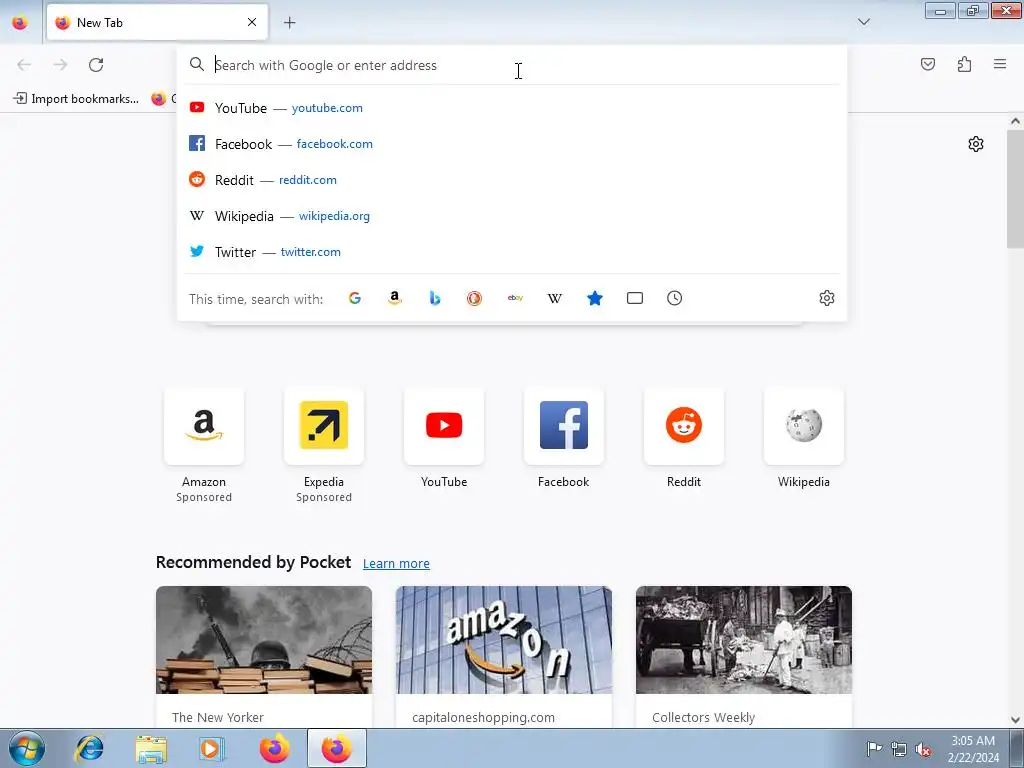
Task: Select Wikipedia wikipedia.org suggestion
Action: [512, 216]
